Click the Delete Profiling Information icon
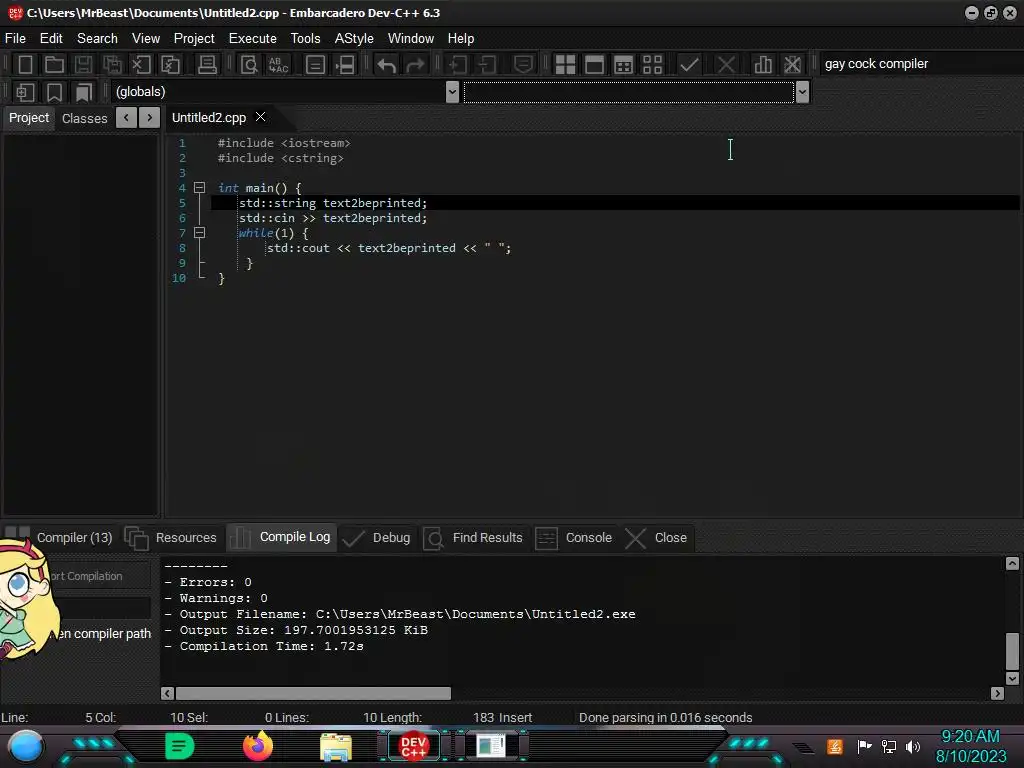This screenshot has height=768, width=1024. coord(792,64)
